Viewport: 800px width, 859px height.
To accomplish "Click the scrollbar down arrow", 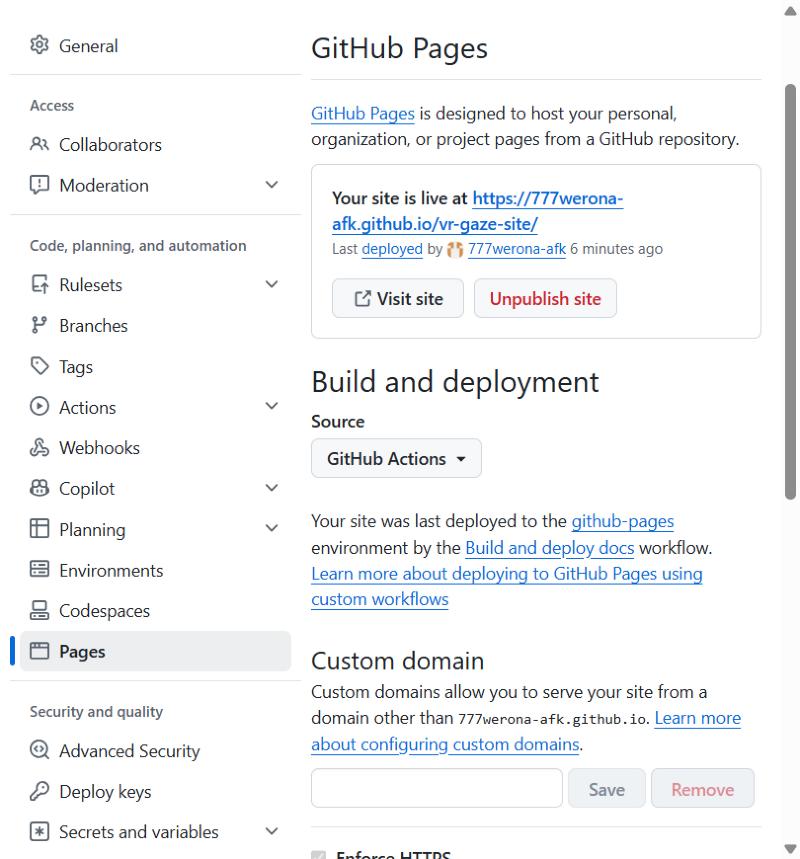I will click(x=790, y=849).
